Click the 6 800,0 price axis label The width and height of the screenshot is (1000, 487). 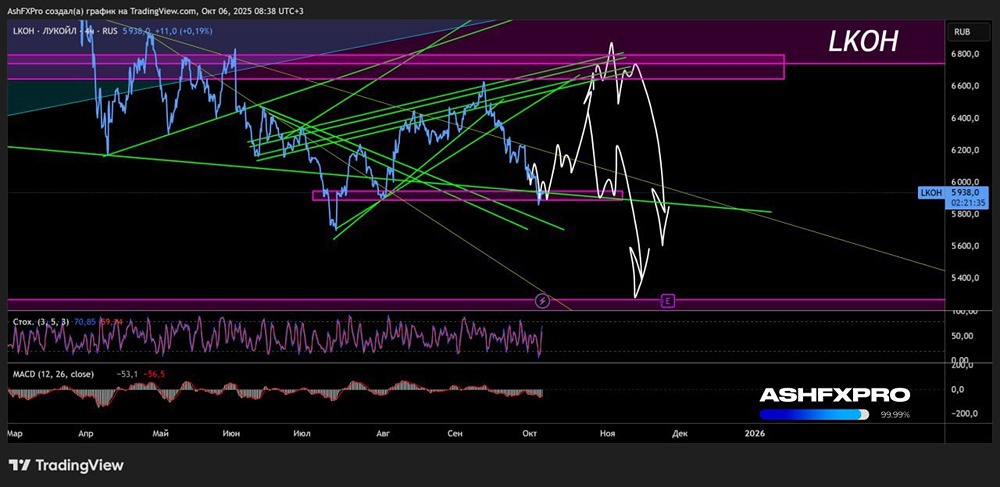click(x=963, y=54)
